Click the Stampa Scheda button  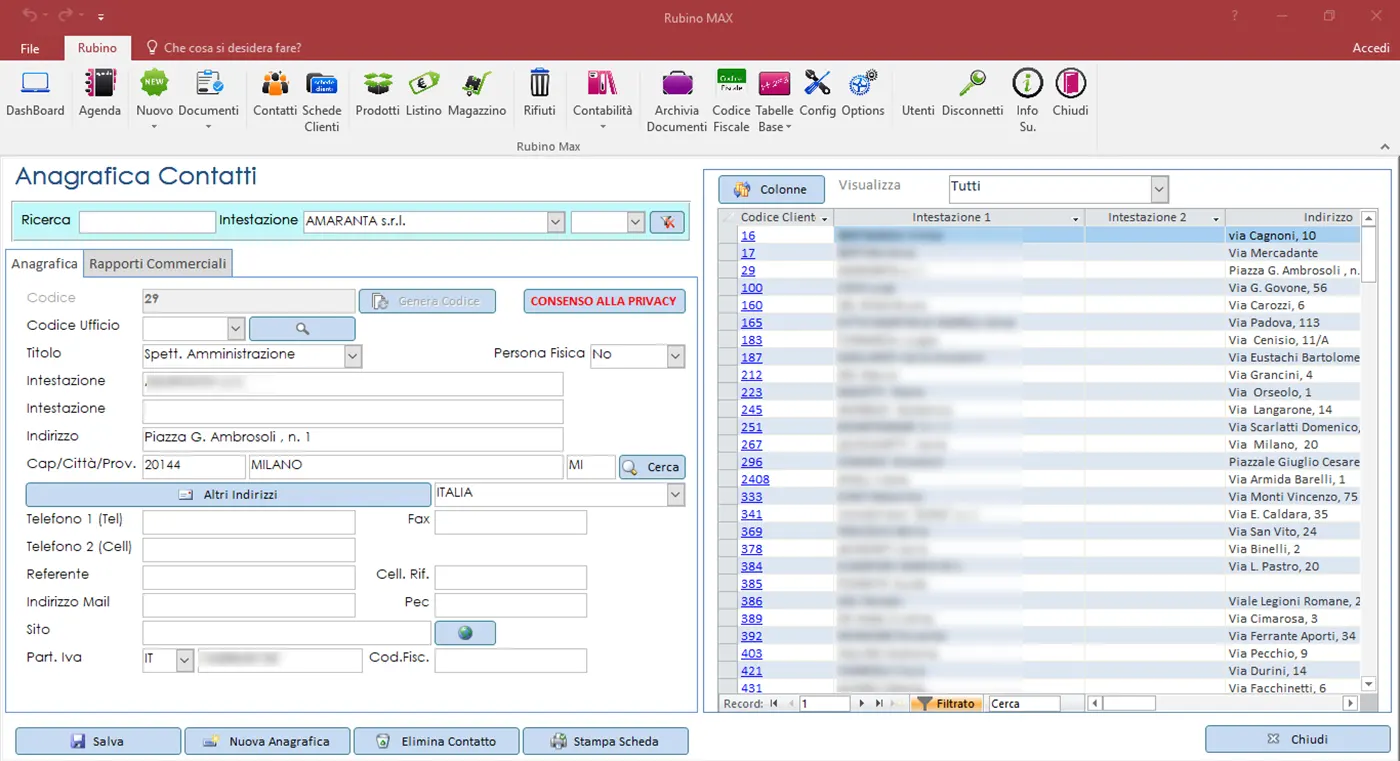(605, 741)
